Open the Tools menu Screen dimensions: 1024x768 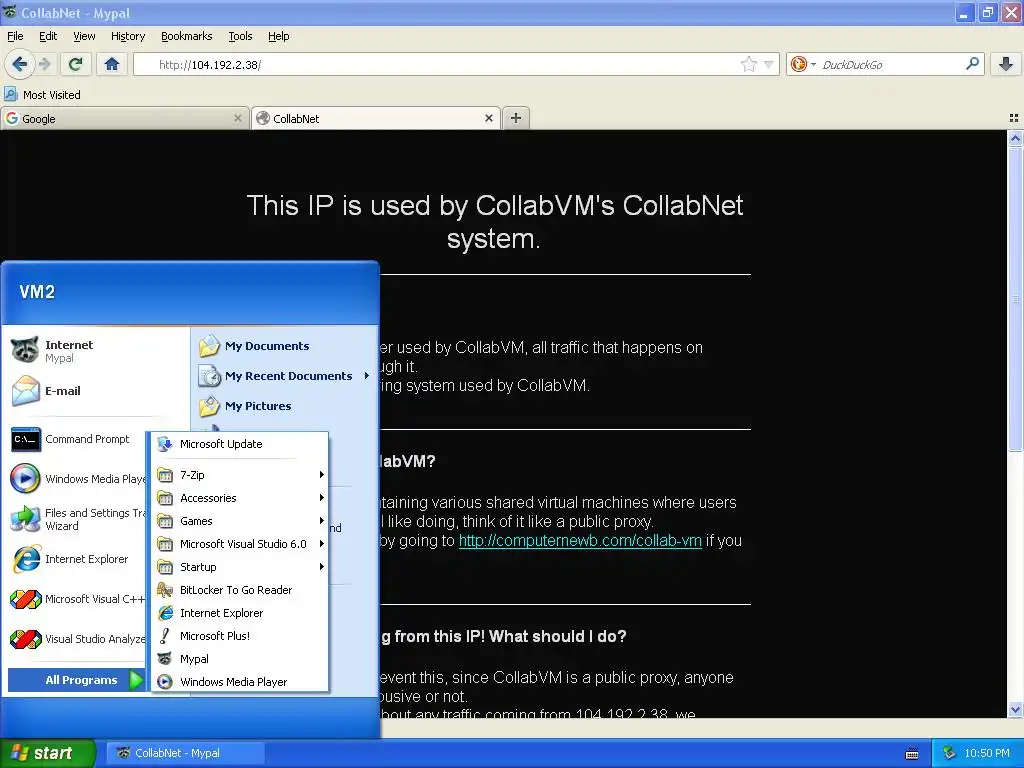pyautogui.click(x=240, y=36)
